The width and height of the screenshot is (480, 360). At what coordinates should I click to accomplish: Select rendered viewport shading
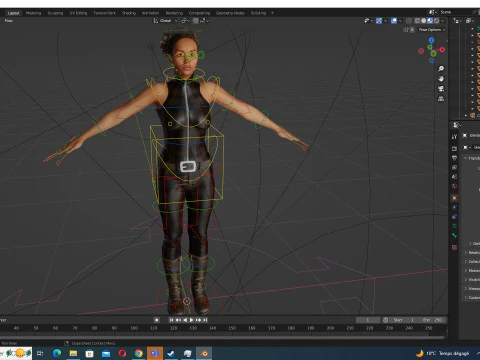point(436,21)
